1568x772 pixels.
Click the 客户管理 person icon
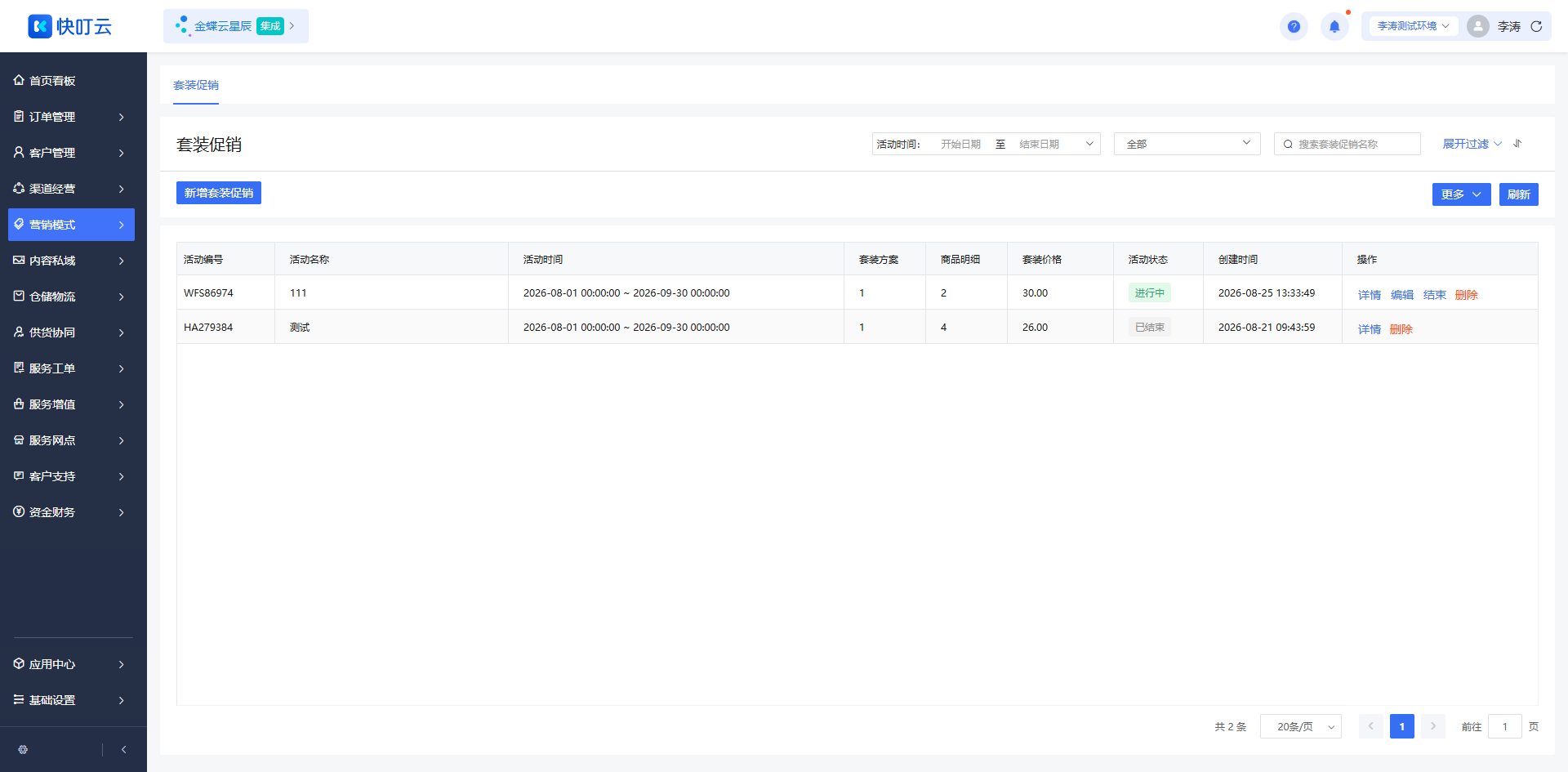coord(19,152)
